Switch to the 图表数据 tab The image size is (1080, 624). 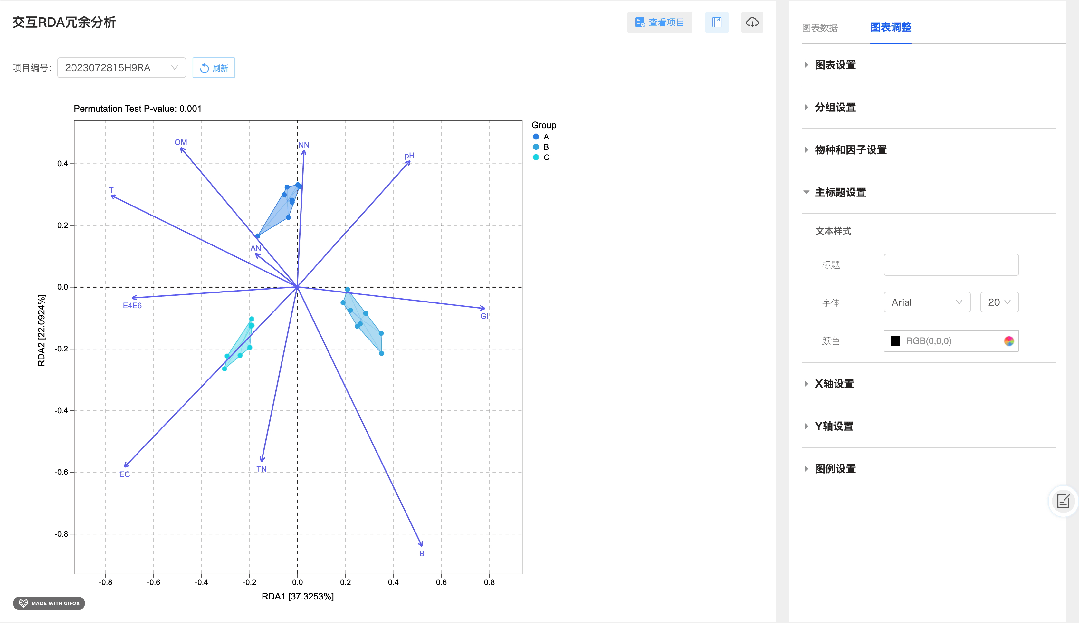(x=820, y=28)
